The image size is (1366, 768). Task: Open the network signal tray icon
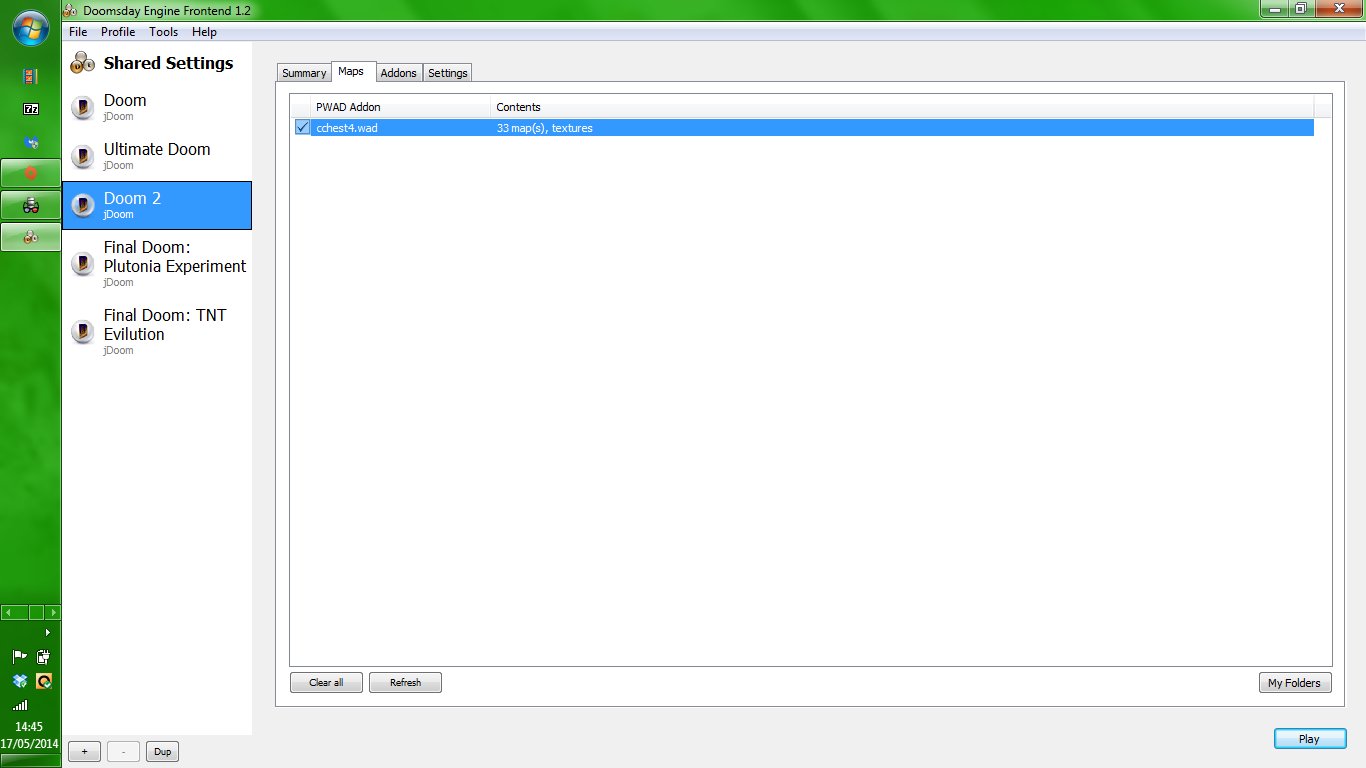[x=19, y=705]
